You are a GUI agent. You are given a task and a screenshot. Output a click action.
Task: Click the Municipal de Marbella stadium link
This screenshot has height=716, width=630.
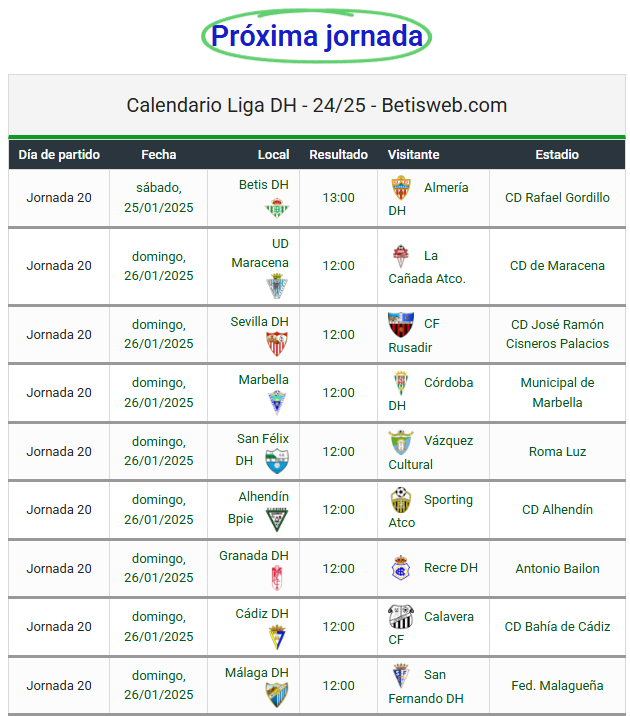(557, 393)
